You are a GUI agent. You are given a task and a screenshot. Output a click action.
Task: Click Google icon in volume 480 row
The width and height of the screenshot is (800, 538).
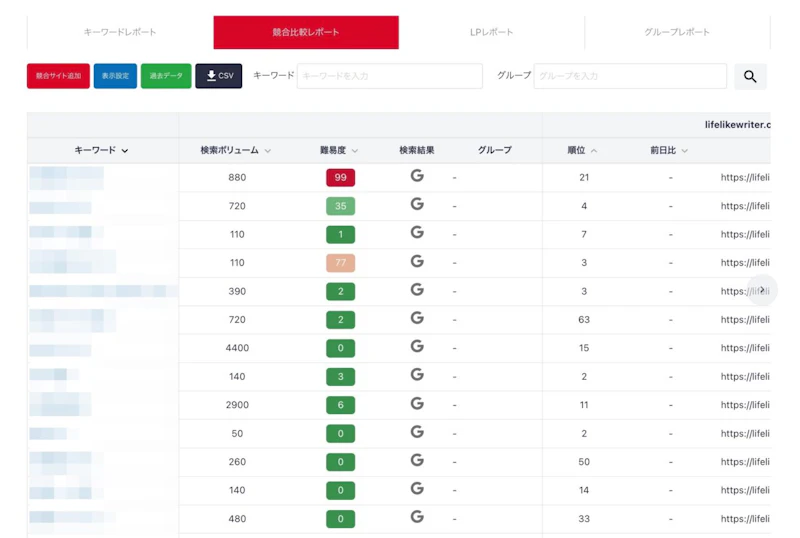click(x=417, y=517)
